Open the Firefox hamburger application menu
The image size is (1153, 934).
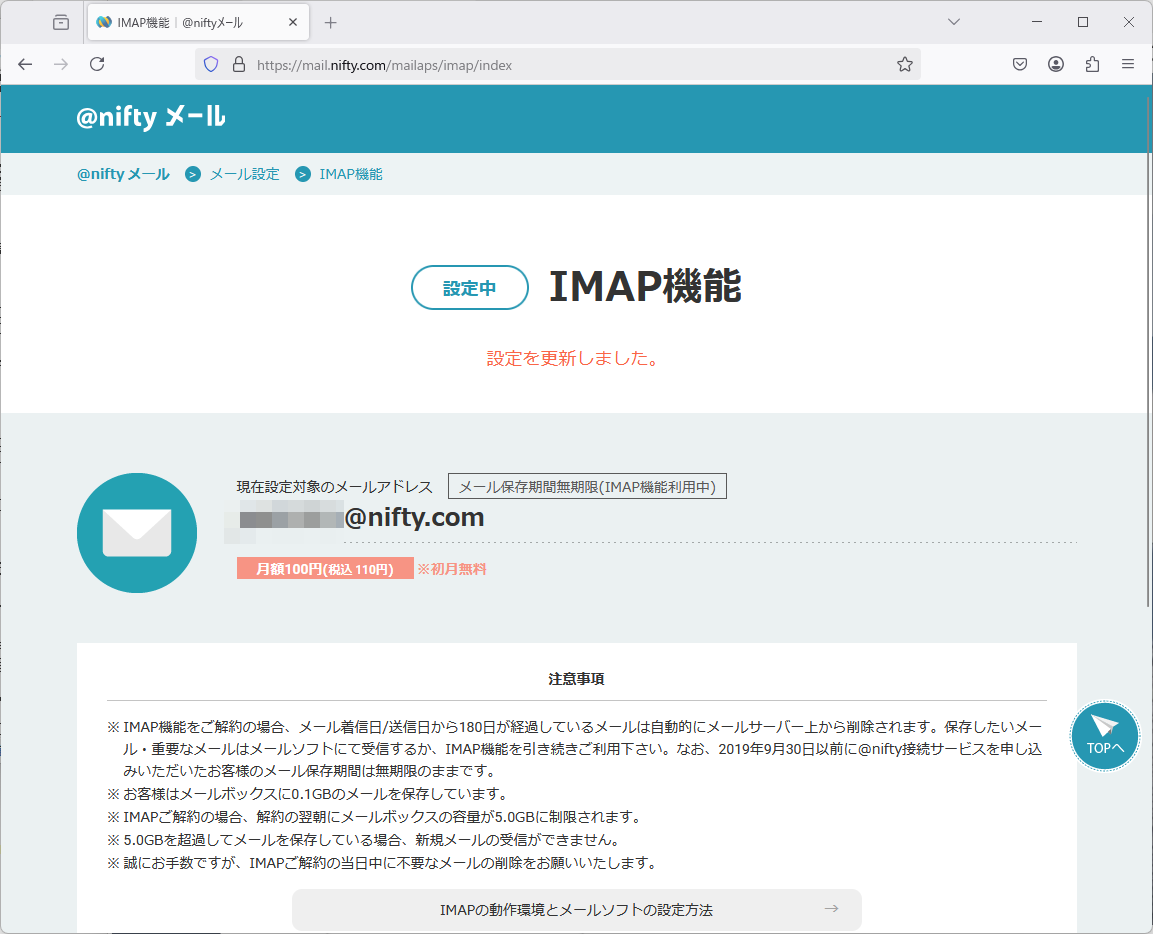click(1128, 64)
